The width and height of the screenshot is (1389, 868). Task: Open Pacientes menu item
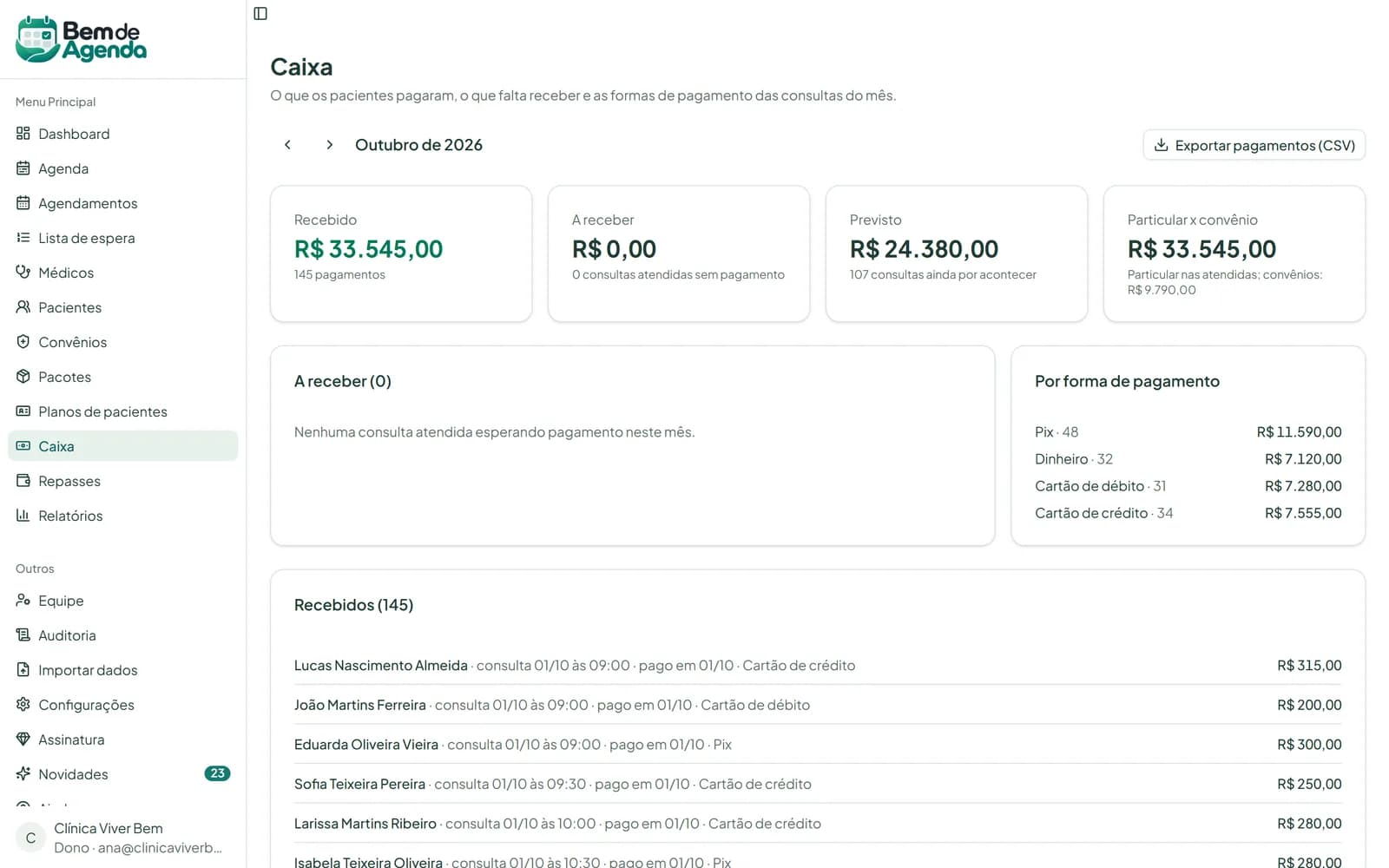(122, 307)
